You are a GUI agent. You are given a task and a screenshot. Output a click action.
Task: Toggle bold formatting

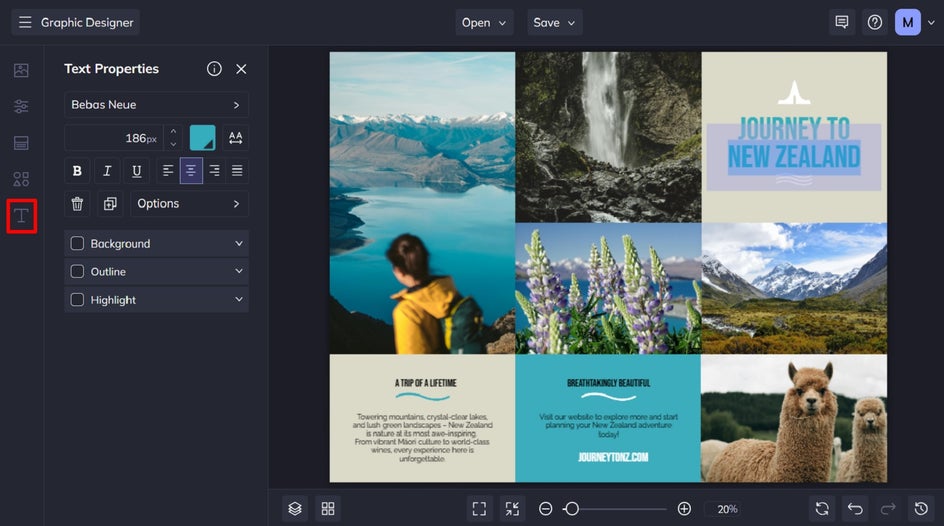tap(77, 171)
